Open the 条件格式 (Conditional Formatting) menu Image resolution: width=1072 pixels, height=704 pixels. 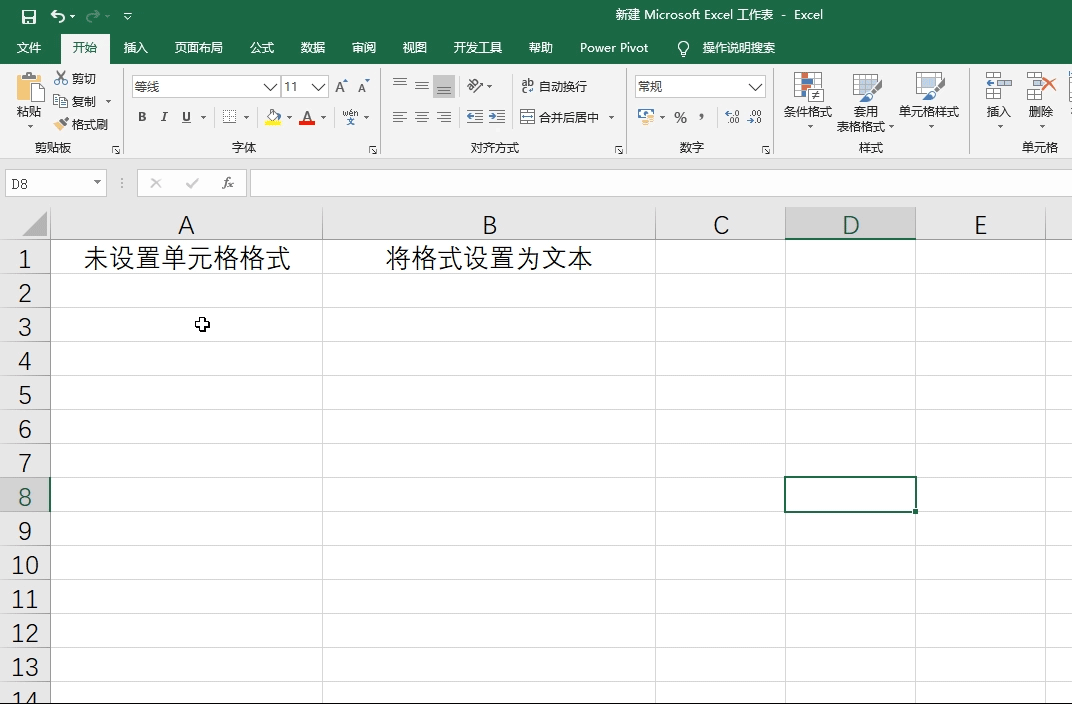click(x=808, y=100)
